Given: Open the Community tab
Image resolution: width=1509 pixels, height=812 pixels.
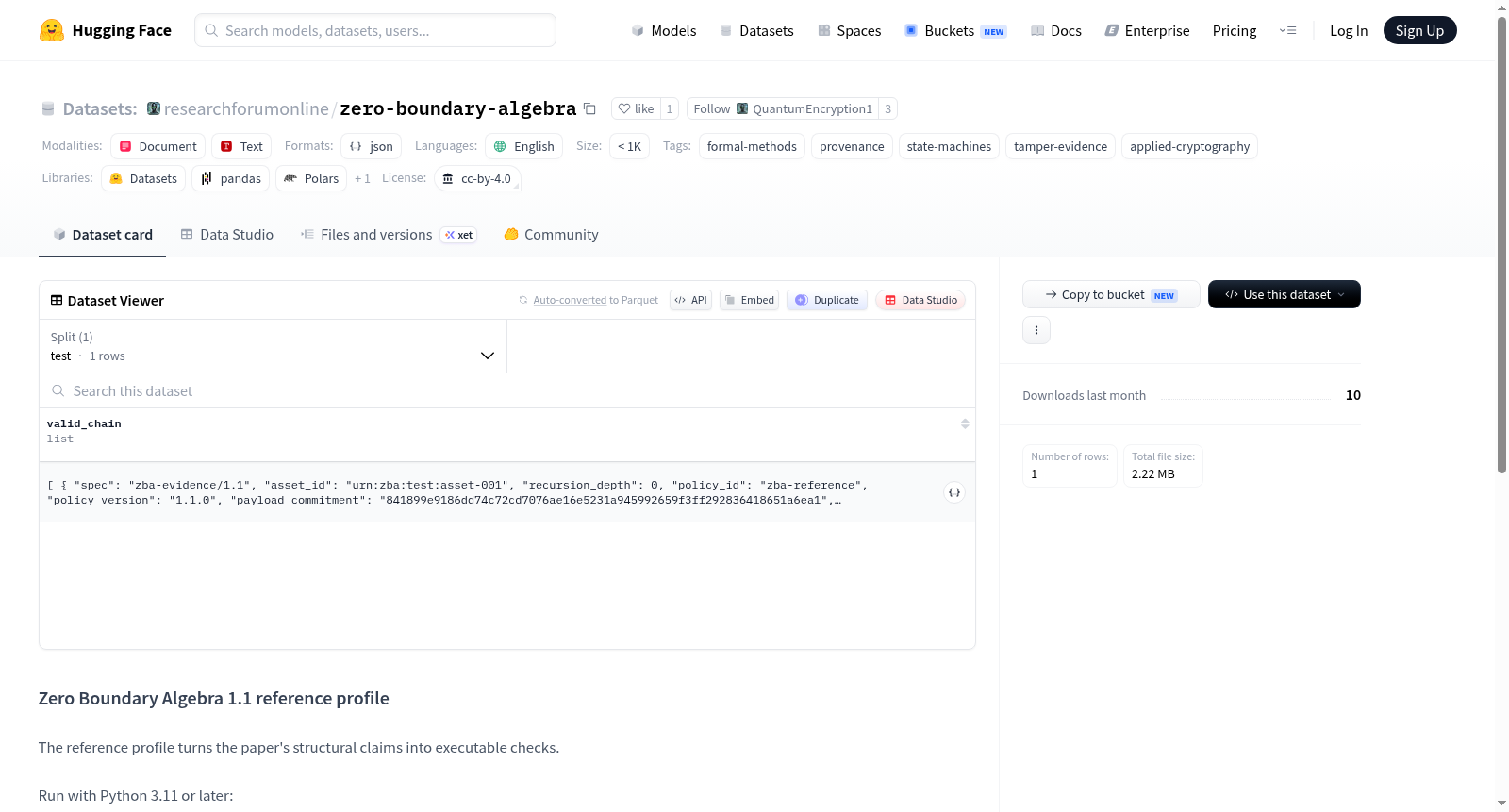Looking at the screenshot, I should pos(552,235).
